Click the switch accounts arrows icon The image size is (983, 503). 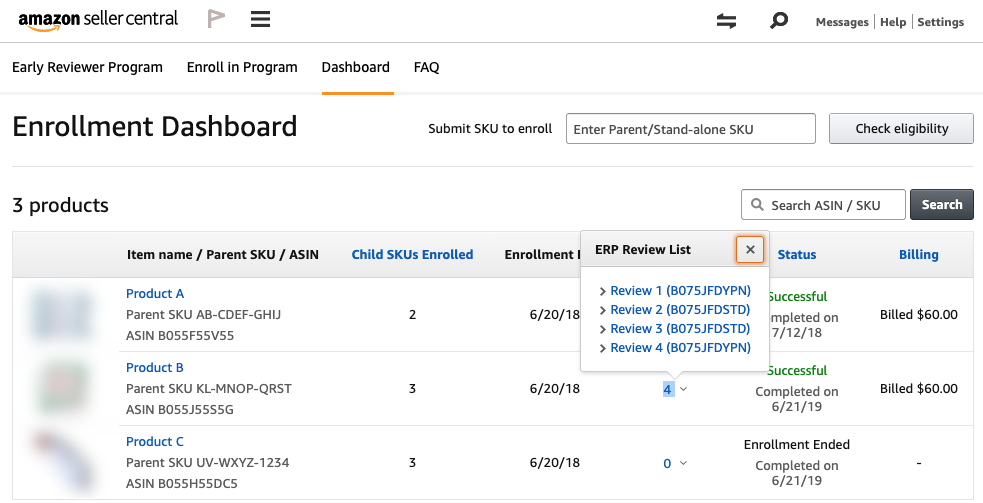click(726, 21)
